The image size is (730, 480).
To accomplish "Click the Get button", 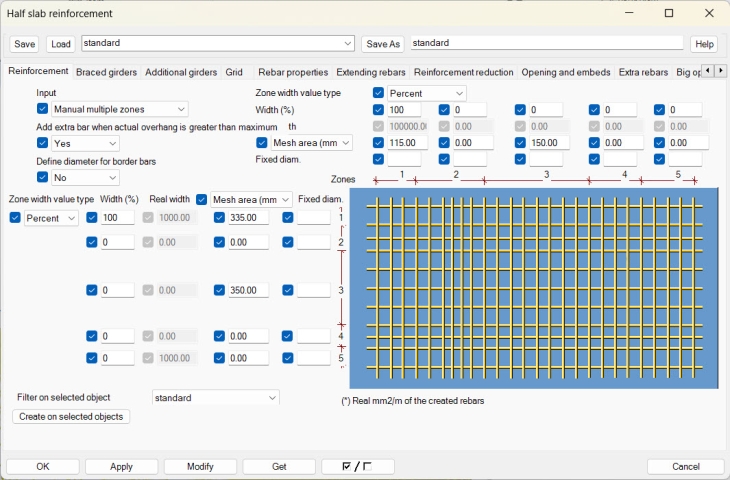I will point(279,467).
